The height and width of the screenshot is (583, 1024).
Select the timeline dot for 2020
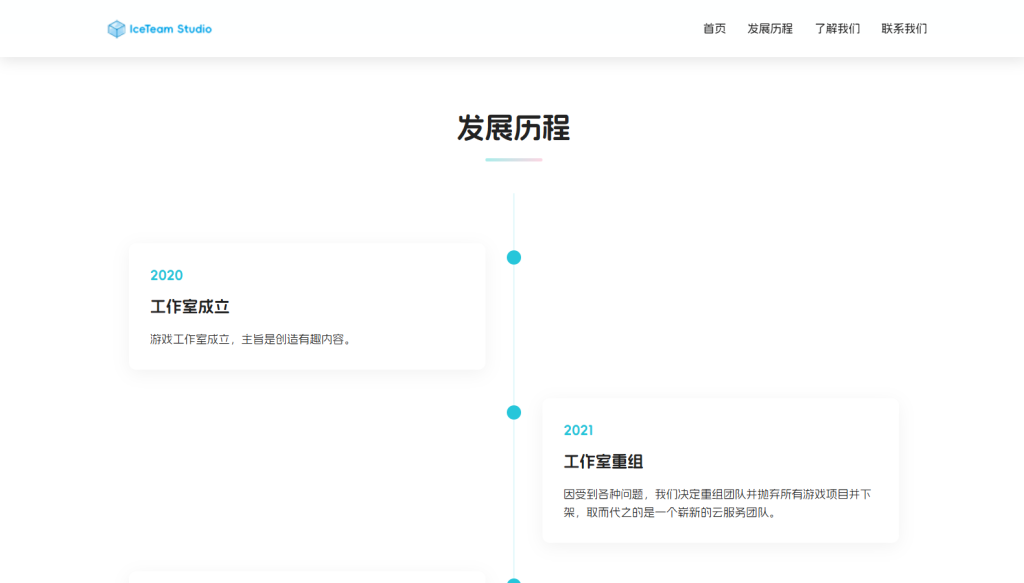(x=514, y=258)
